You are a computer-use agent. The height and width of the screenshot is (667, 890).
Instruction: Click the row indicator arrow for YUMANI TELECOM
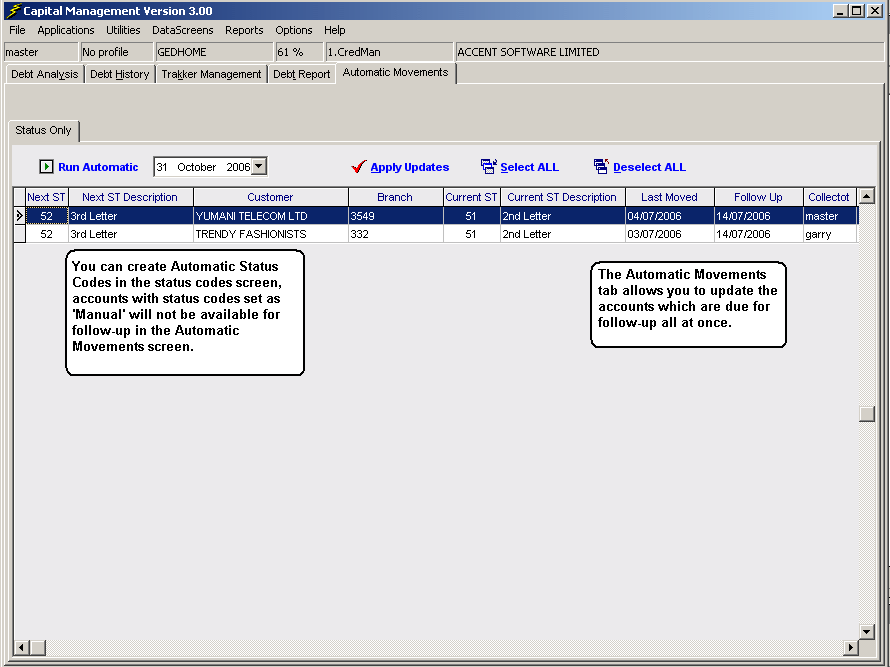[x=19, y=216]
